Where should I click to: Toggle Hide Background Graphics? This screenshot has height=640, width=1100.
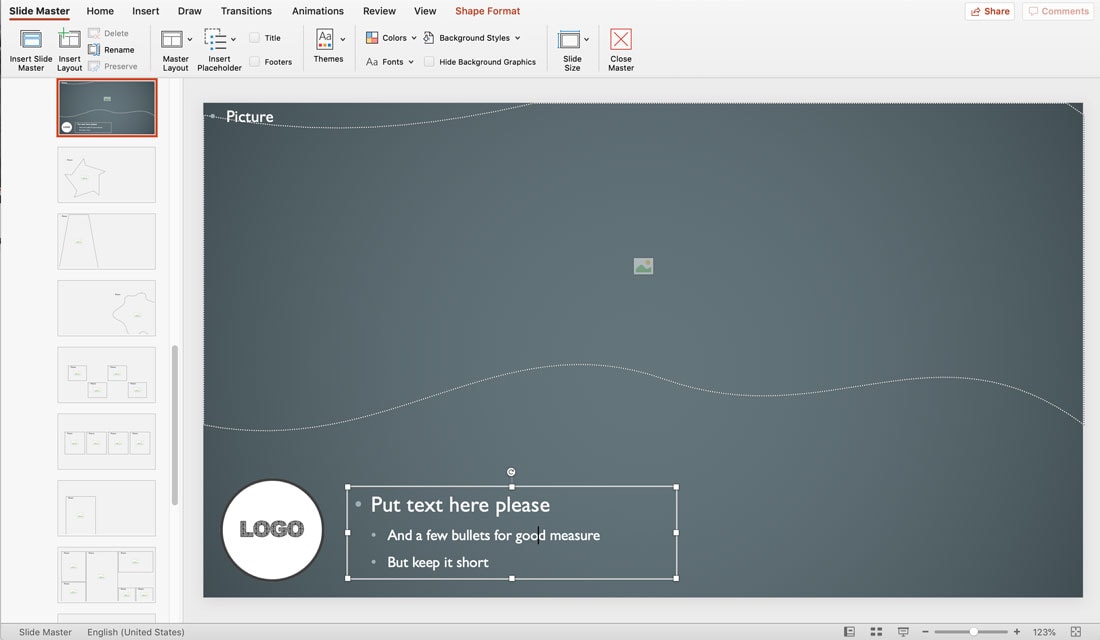click(430, 61)
